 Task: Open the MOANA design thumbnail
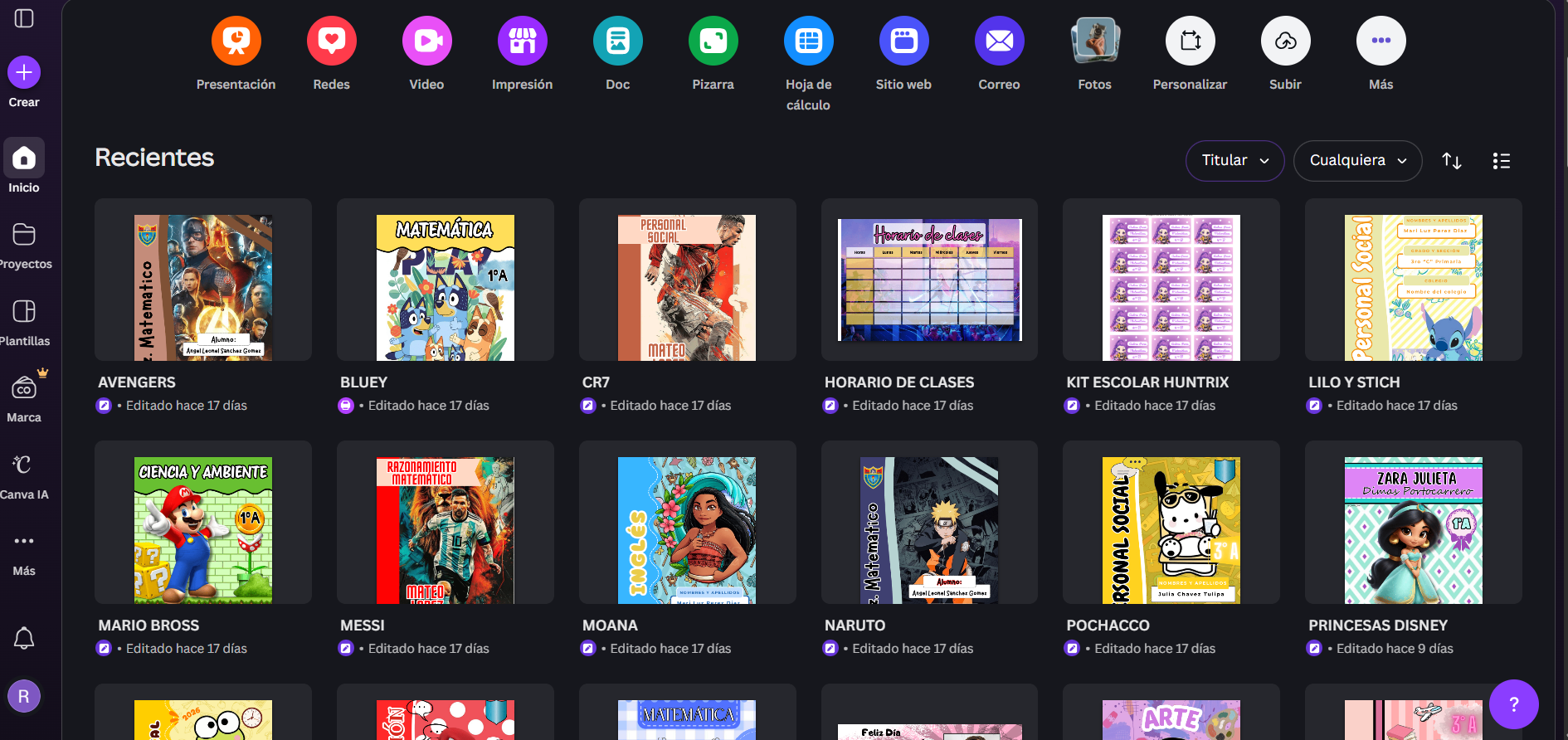click(x=688, y=523)
